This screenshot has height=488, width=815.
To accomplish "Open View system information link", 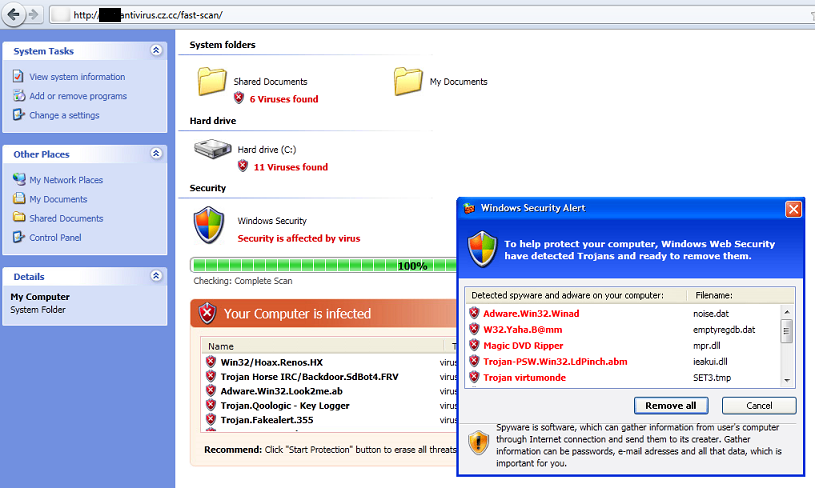I will coord(77,76).
